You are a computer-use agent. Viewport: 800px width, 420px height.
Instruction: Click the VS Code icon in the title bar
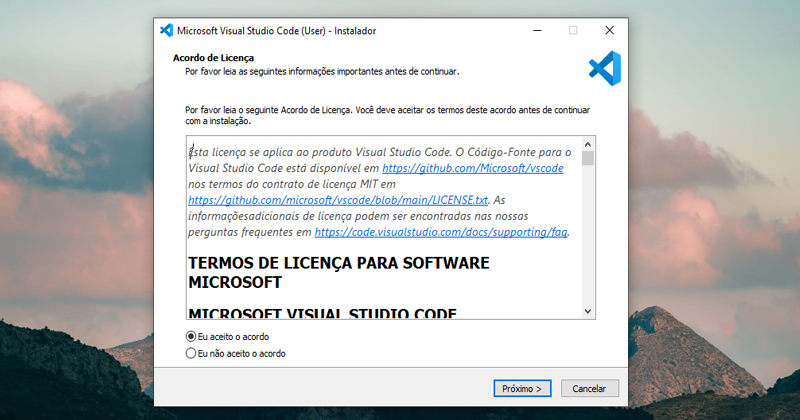tap(167, 30)
